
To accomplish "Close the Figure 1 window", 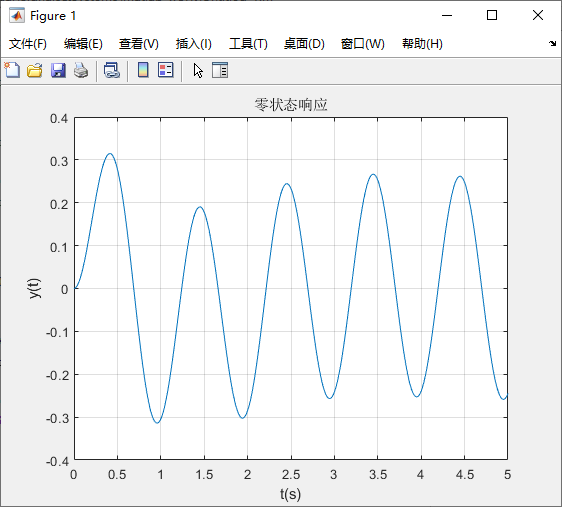I will [x=538, y=15].
